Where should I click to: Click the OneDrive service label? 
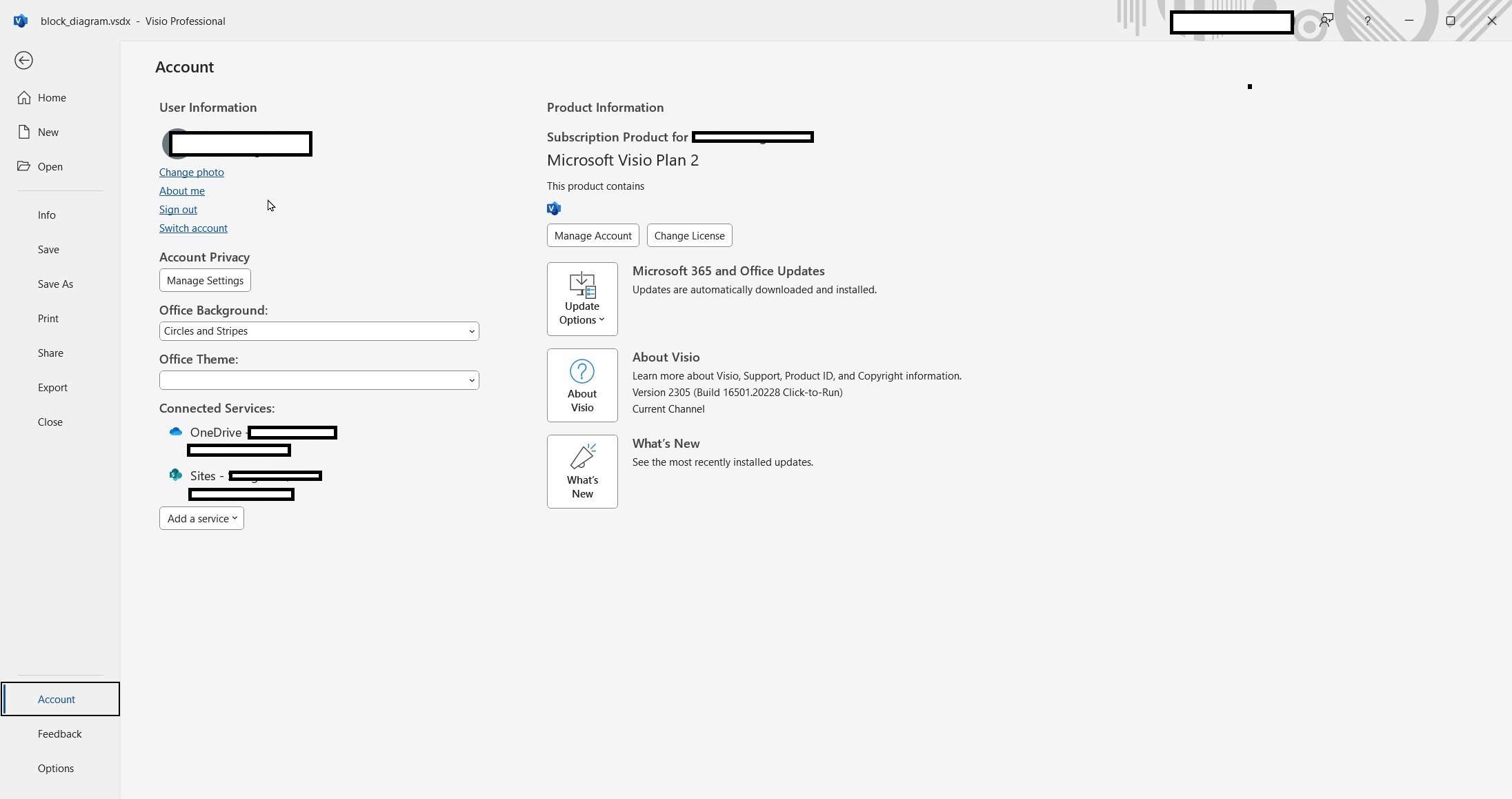216,433
